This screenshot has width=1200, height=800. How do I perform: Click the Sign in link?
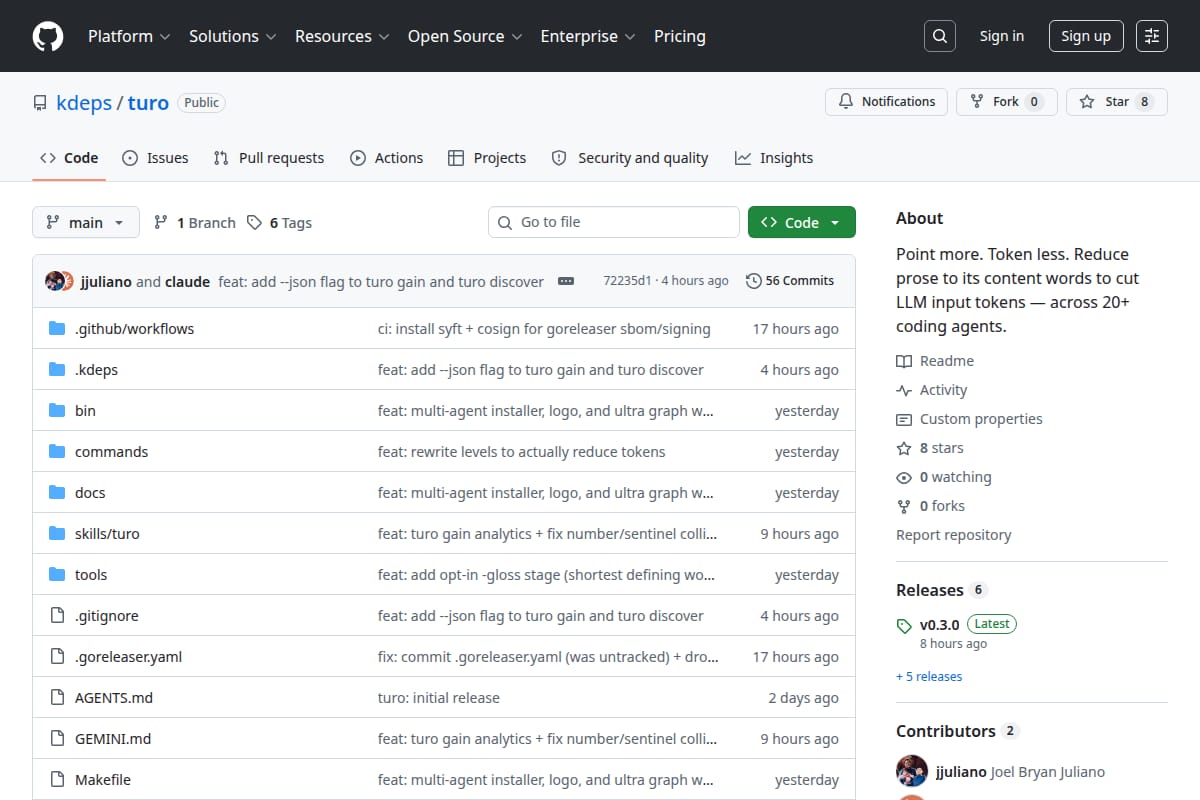coord(1001,36)
